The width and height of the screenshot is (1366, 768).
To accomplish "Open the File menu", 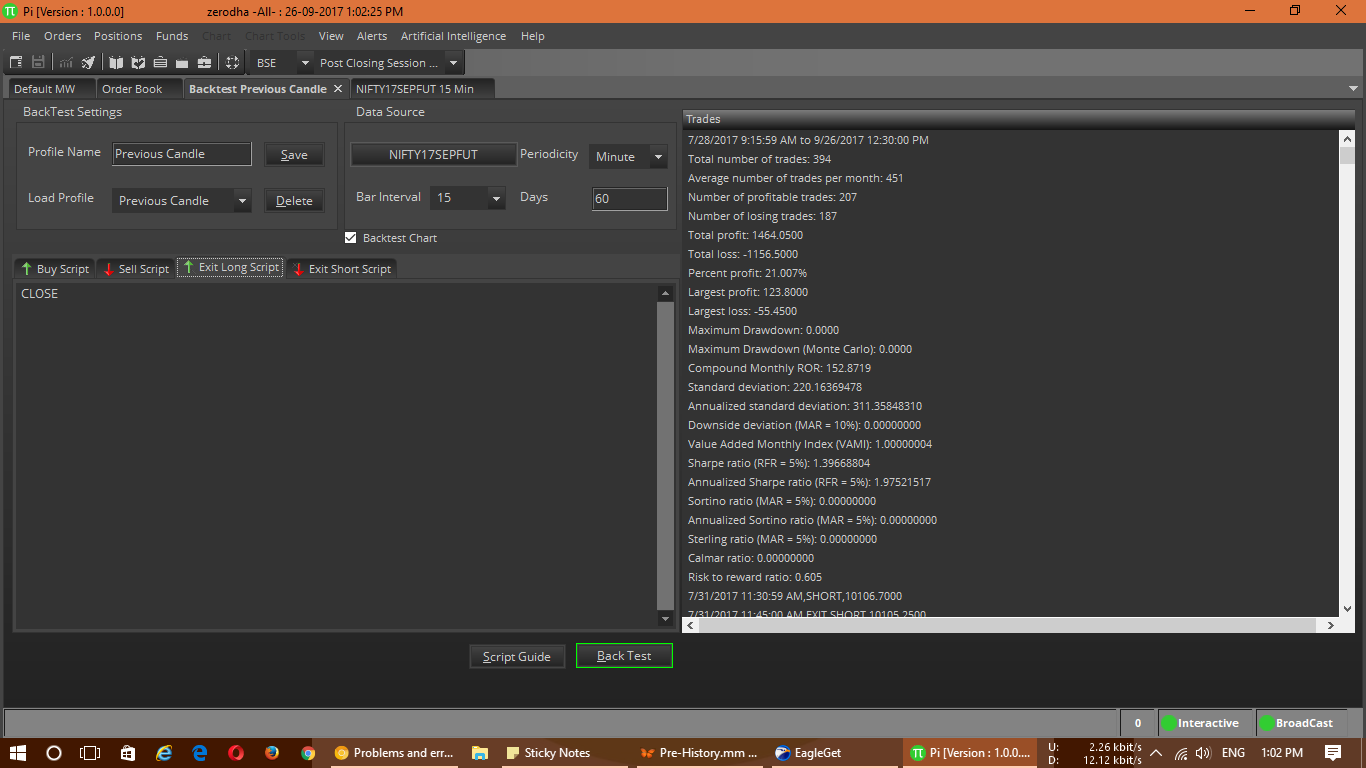I will [21, 36].
